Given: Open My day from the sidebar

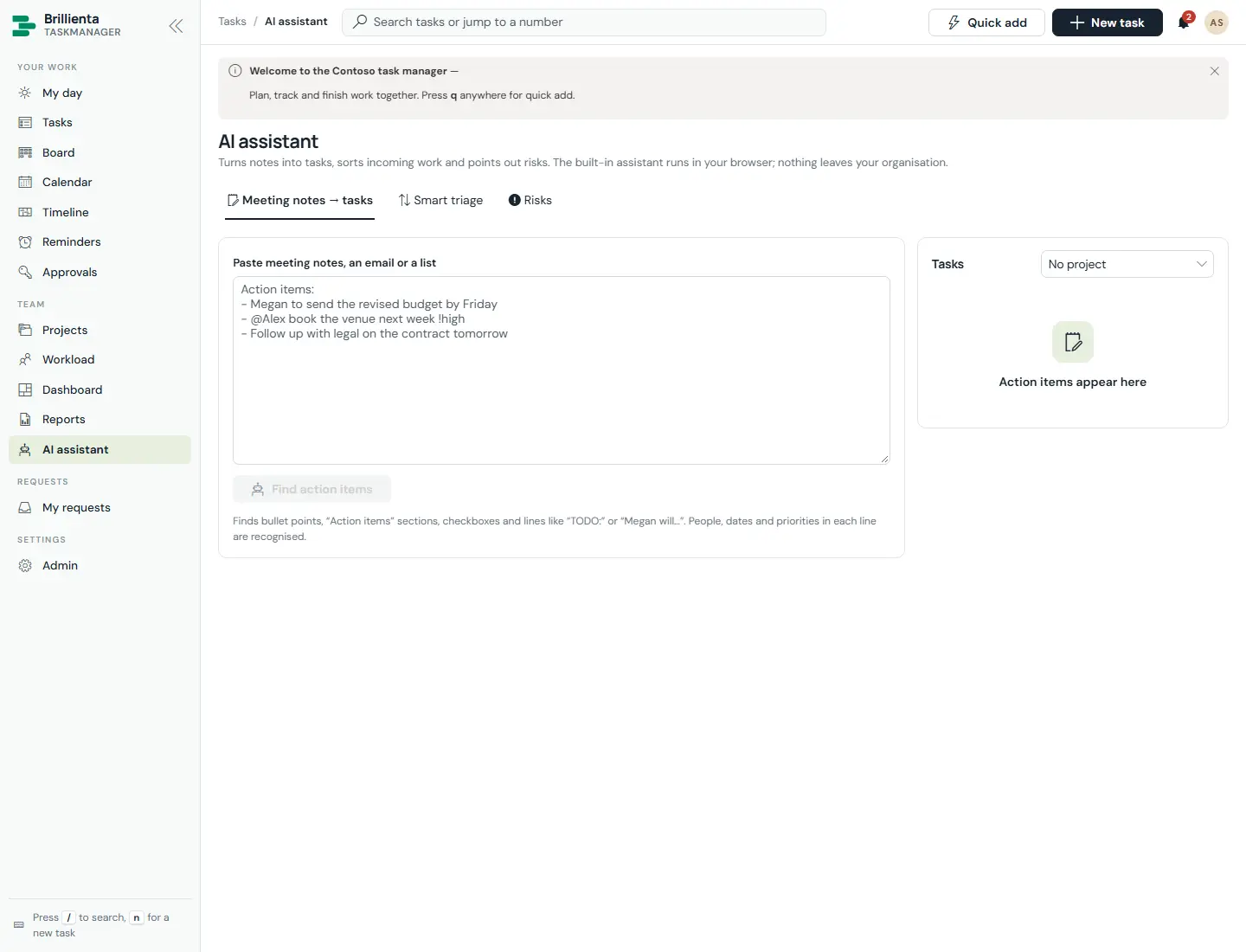Looking at the screenshot, I should pyautogui.click(x=100, y=93).
